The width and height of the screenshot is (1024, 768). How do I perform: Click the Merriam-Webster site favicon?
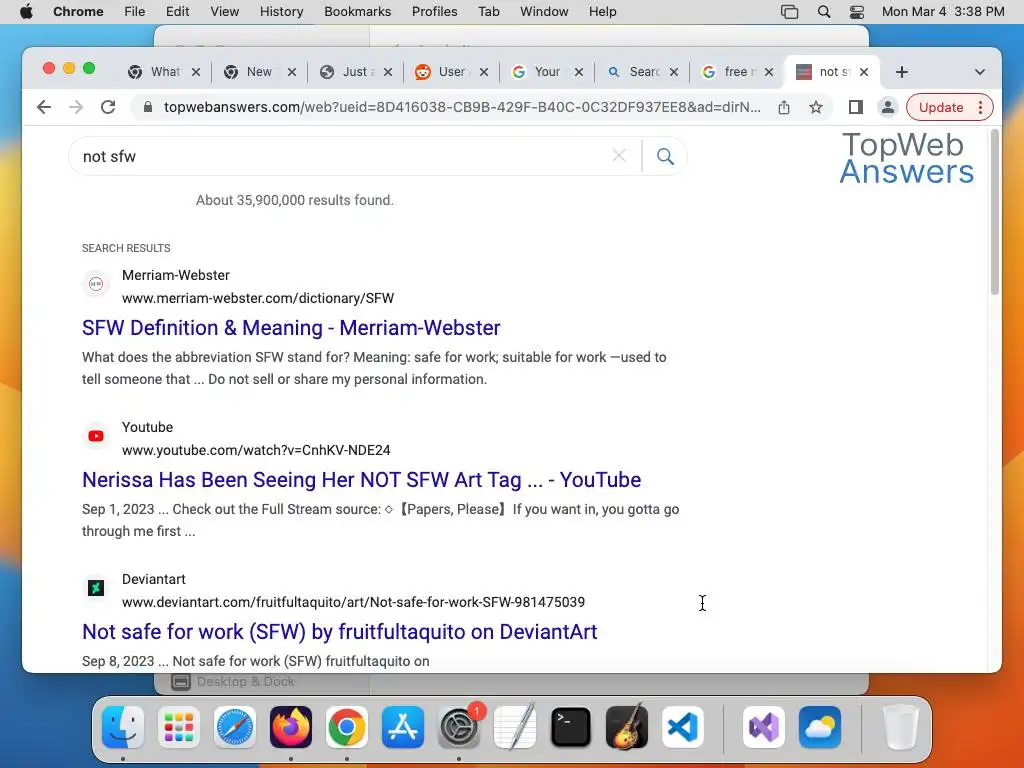pos(96,283)
